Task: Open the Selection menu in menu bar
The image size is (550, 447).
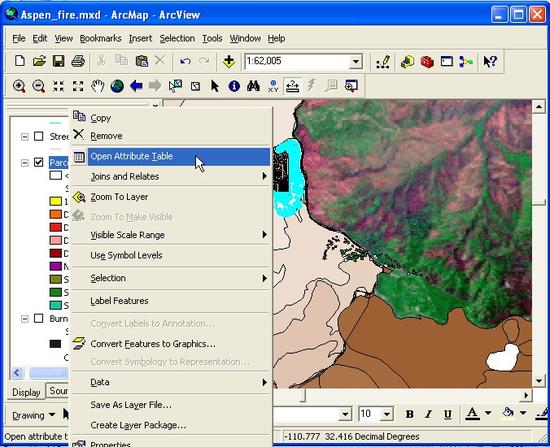Action: pyautogui.click(x=177, y=38)
